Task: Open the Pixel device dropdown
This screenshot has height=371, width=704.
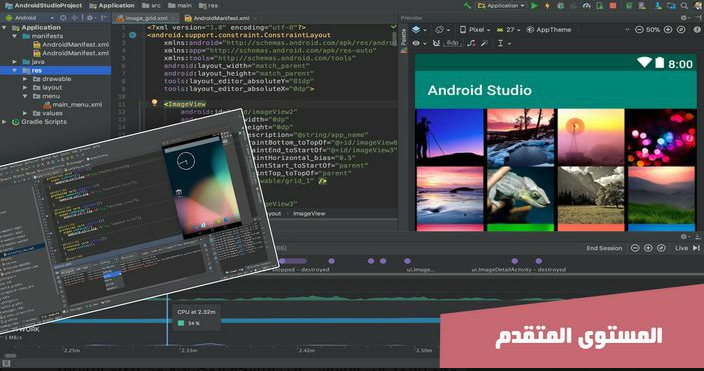Action: [x=475, y=30]
